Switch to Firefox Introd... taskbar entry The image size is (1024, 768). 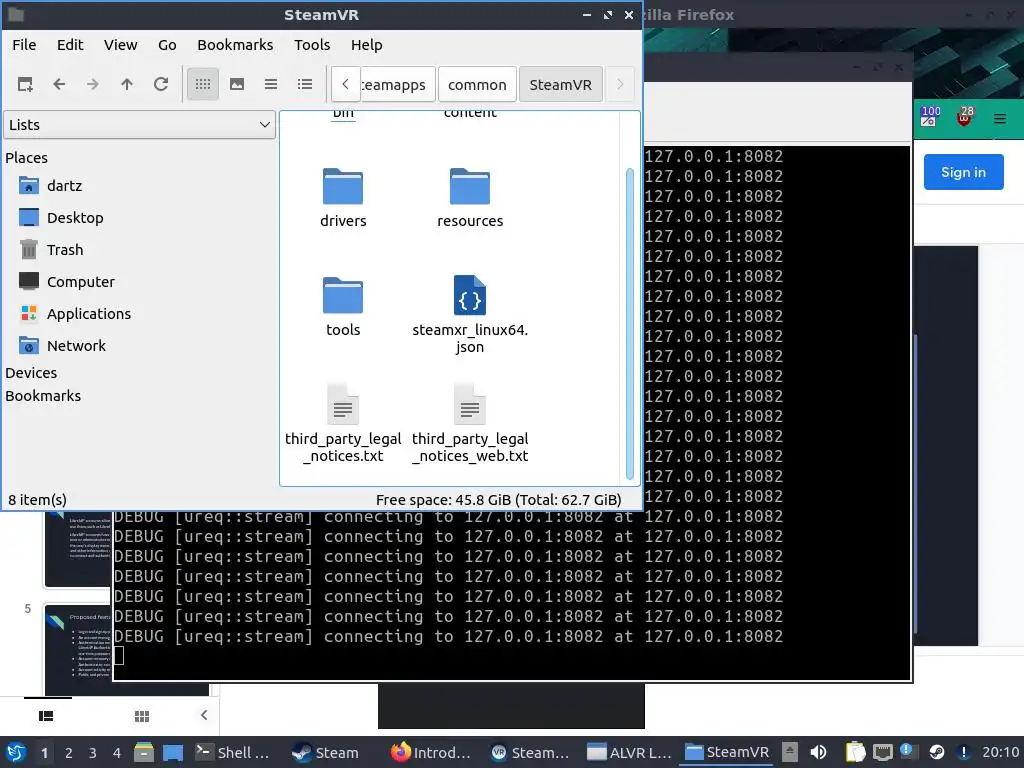click(x=431, y=752)
